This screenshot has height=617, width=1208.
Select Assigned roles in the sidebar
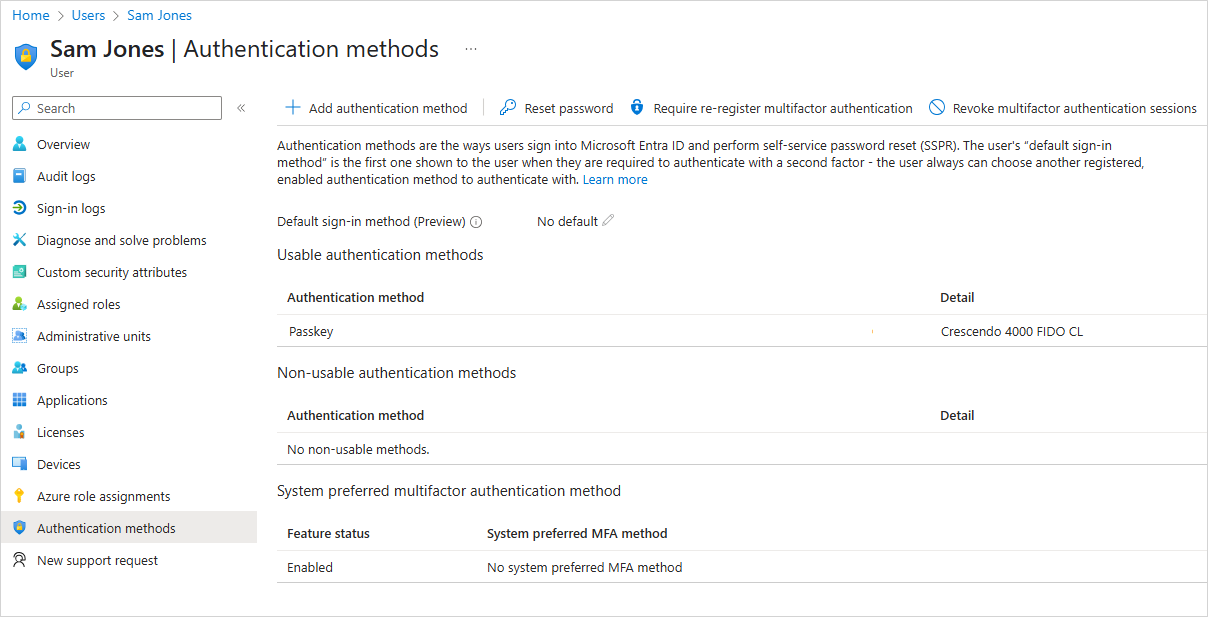[x=78, y=305]
